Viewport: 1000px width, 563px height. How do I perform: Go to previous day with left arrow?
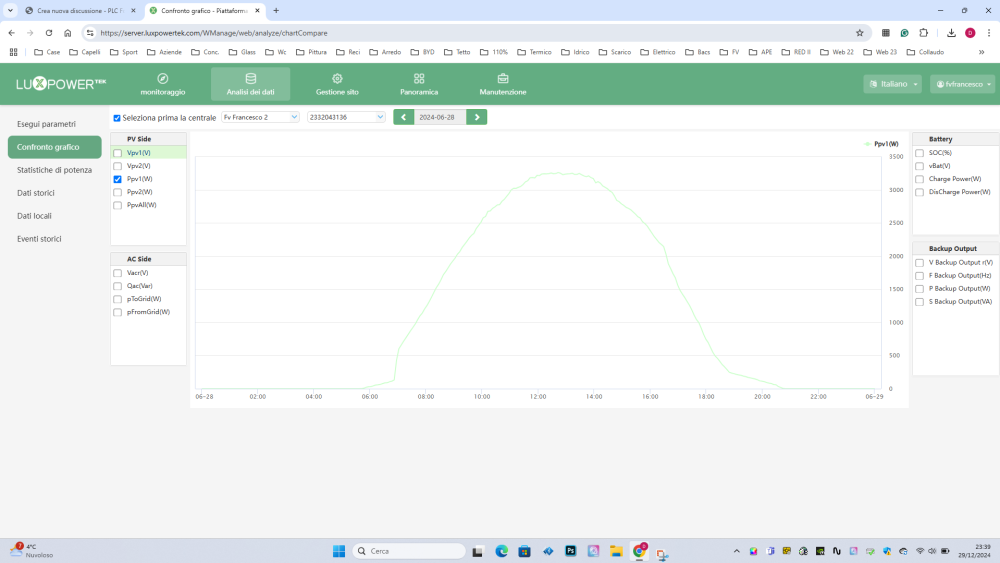click(x=403, y=117)
